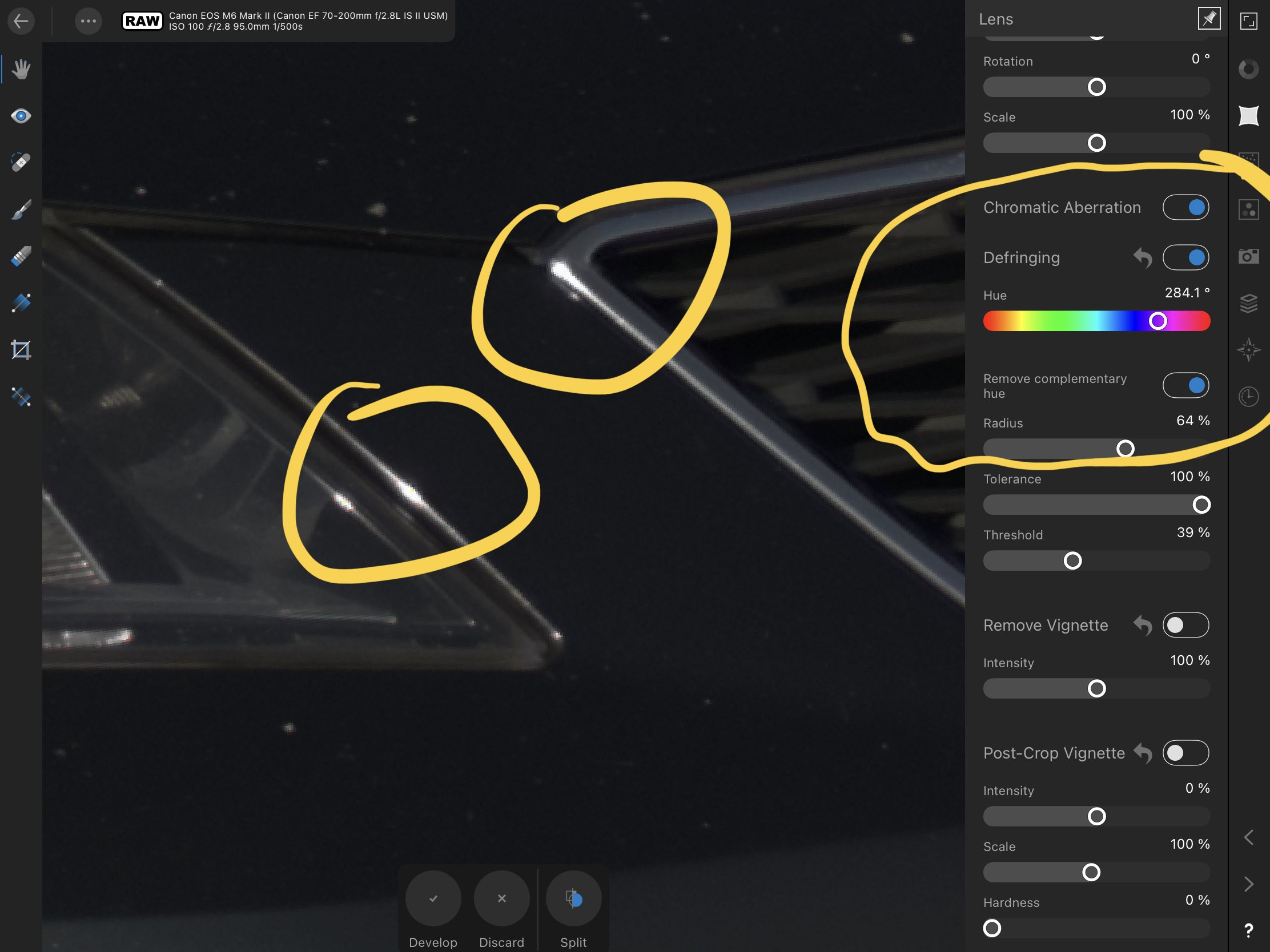Select the Crop tool

pyautogui.click(x=21, y=350)
